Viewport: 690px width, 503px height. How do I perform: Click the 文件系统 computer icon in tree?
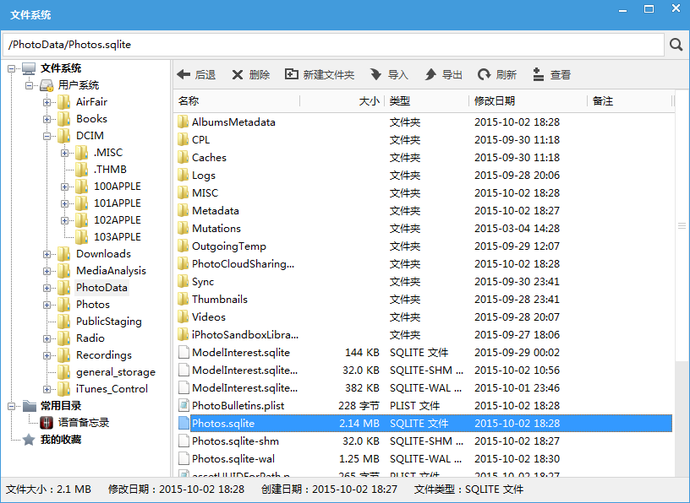tap(29, 68)
